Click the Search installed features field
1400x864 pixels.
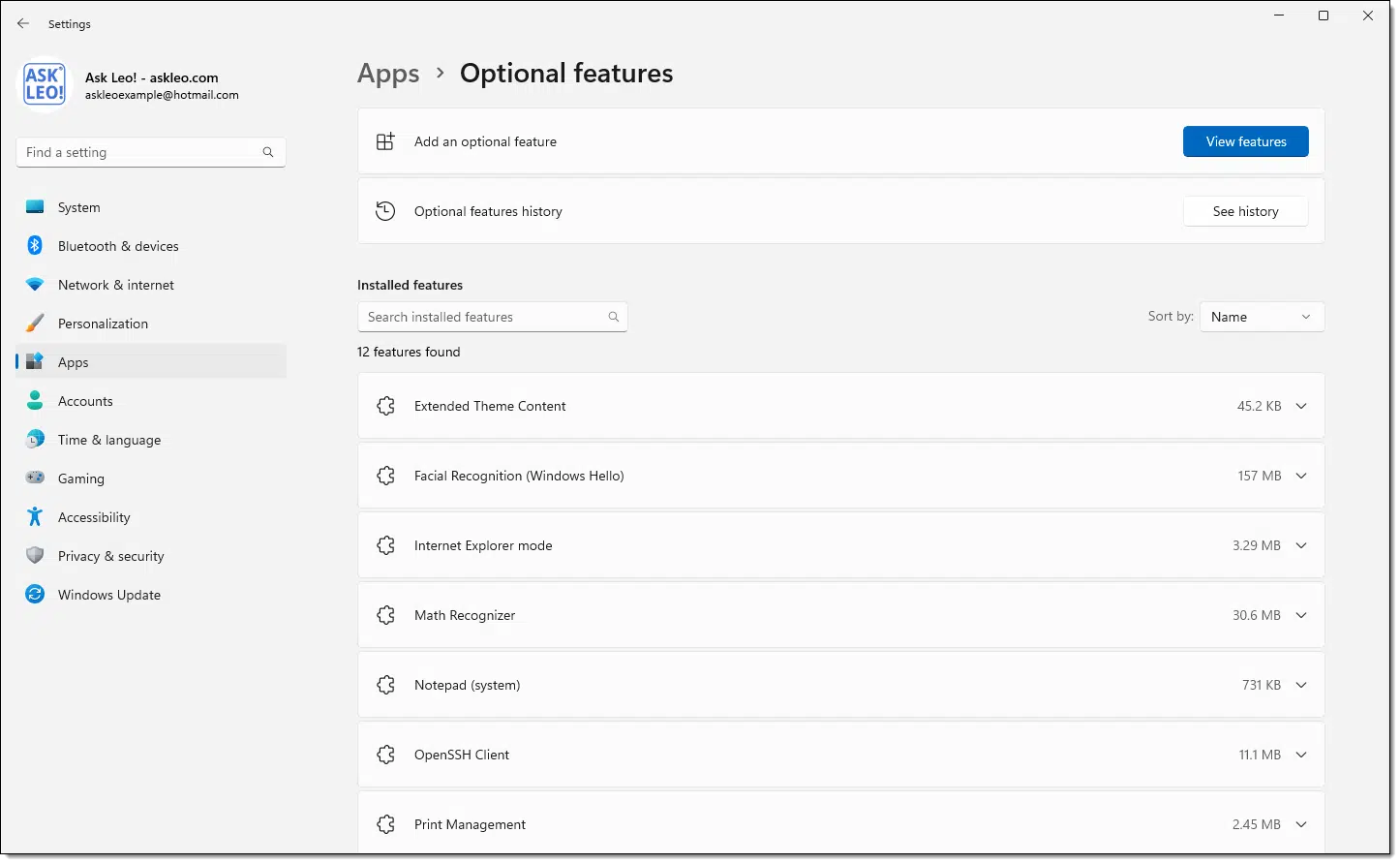tap(493, 317)
